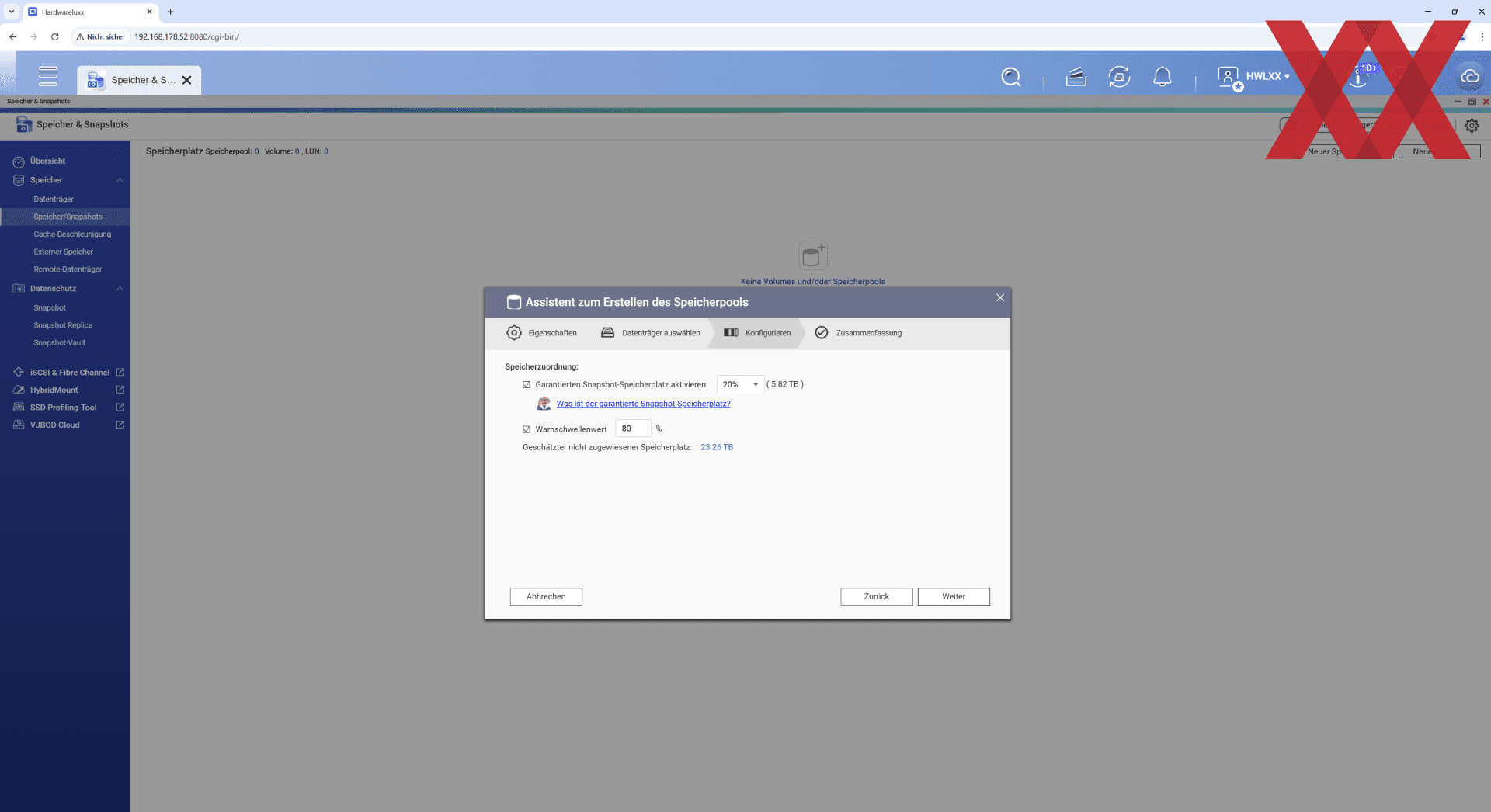Screen dimensions: 1491x812
Task: Open a new Chrome tab
Action: click(x=170, y=12)
